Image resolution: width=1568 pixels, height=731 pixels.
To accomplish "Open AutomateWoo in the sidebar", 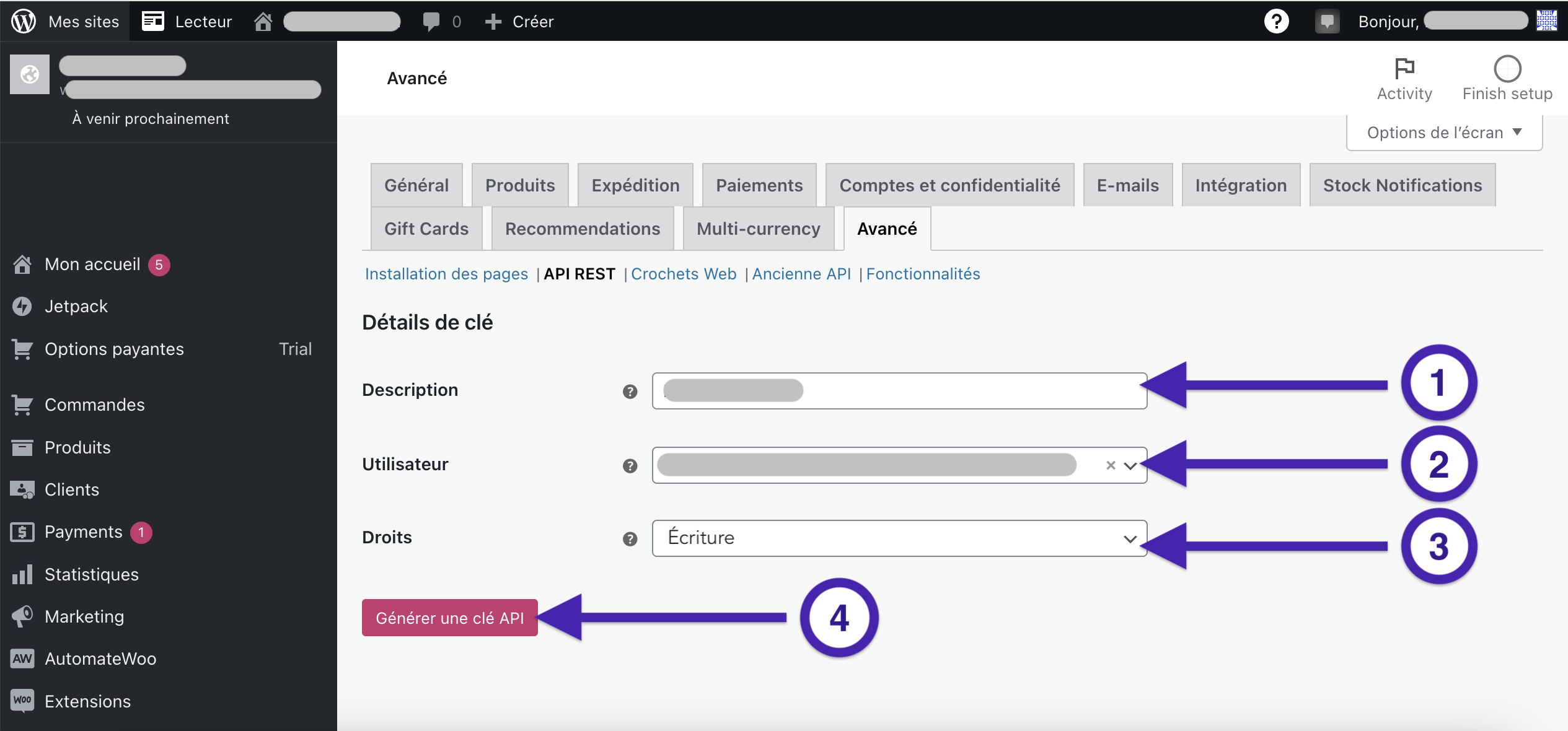I will (100, 659).
